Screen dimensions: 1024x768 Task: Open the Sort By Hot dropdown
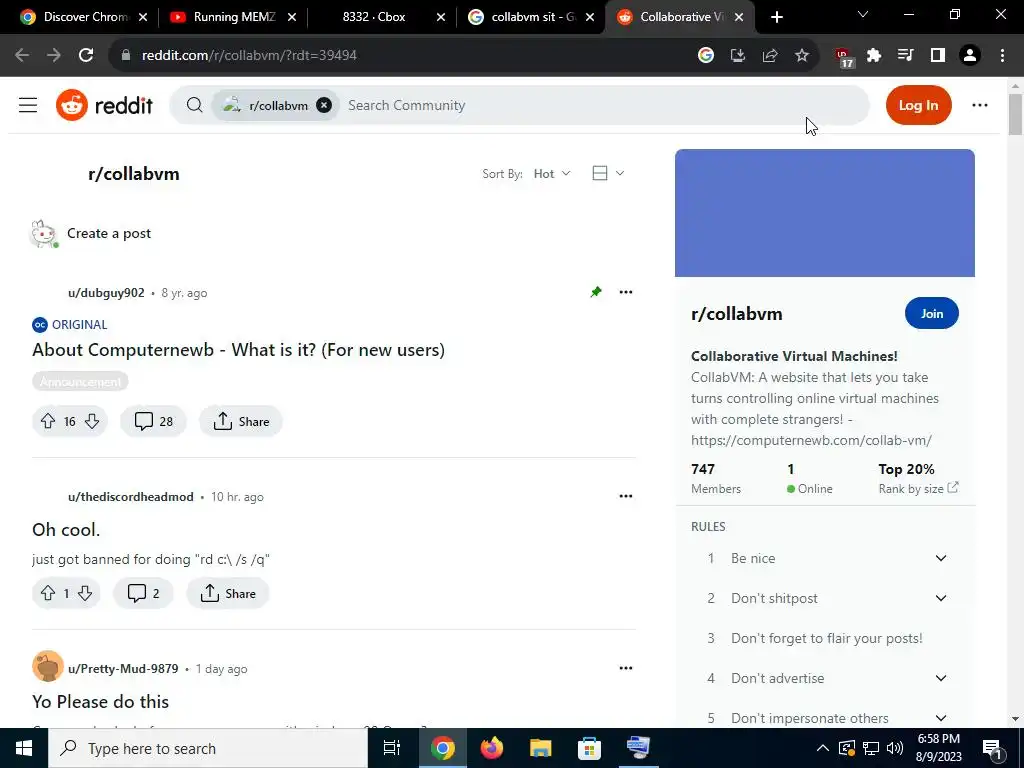[552, 174]
